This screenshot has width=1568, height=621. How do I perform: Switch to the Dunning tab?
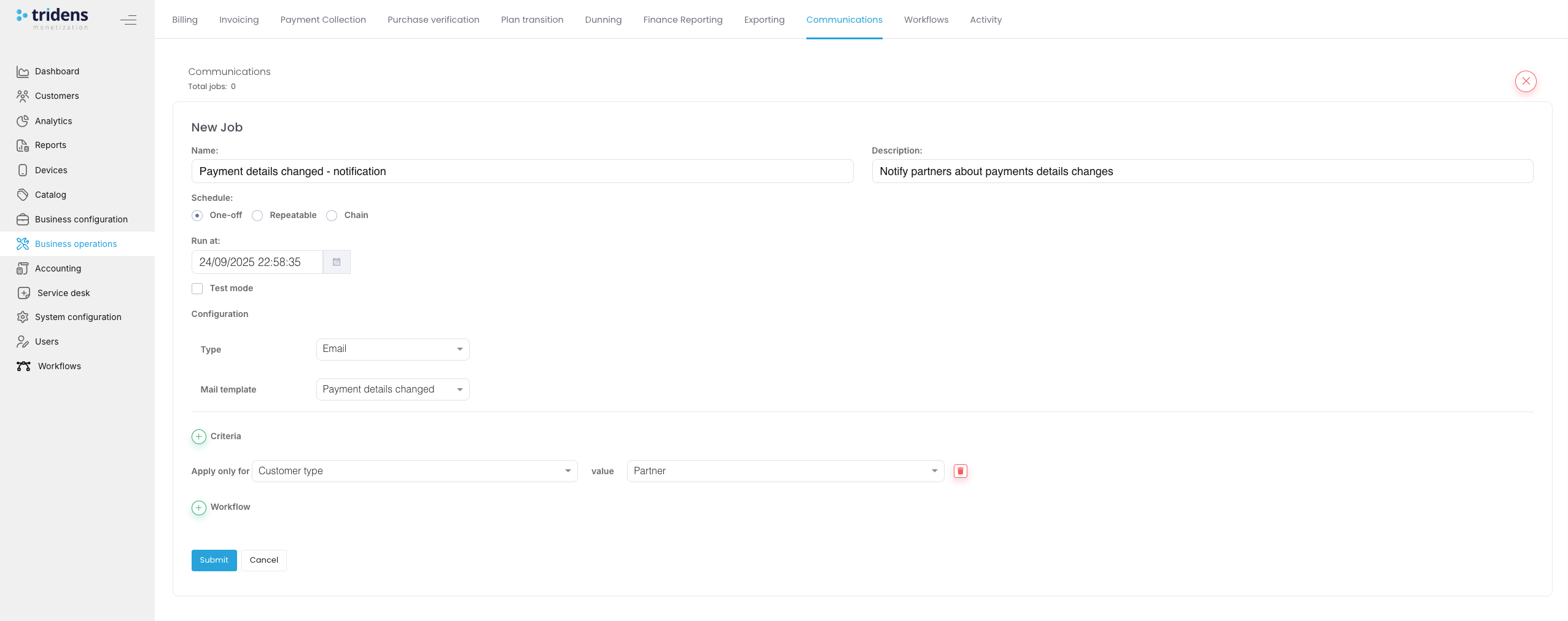click(603, 20)
